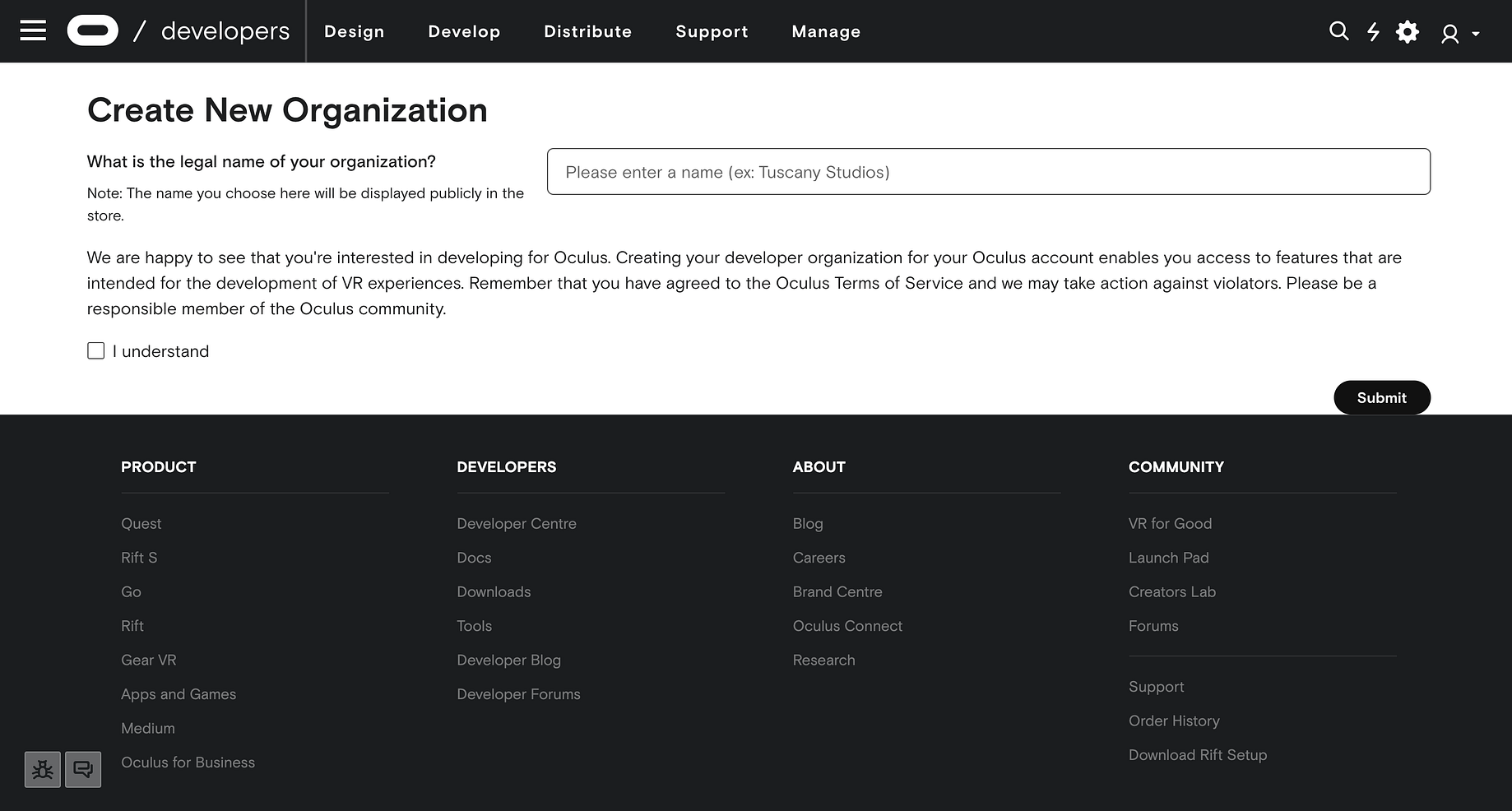Click the PRODUCT footer heading
This screenshot has height=811, width=1512.
159,466
